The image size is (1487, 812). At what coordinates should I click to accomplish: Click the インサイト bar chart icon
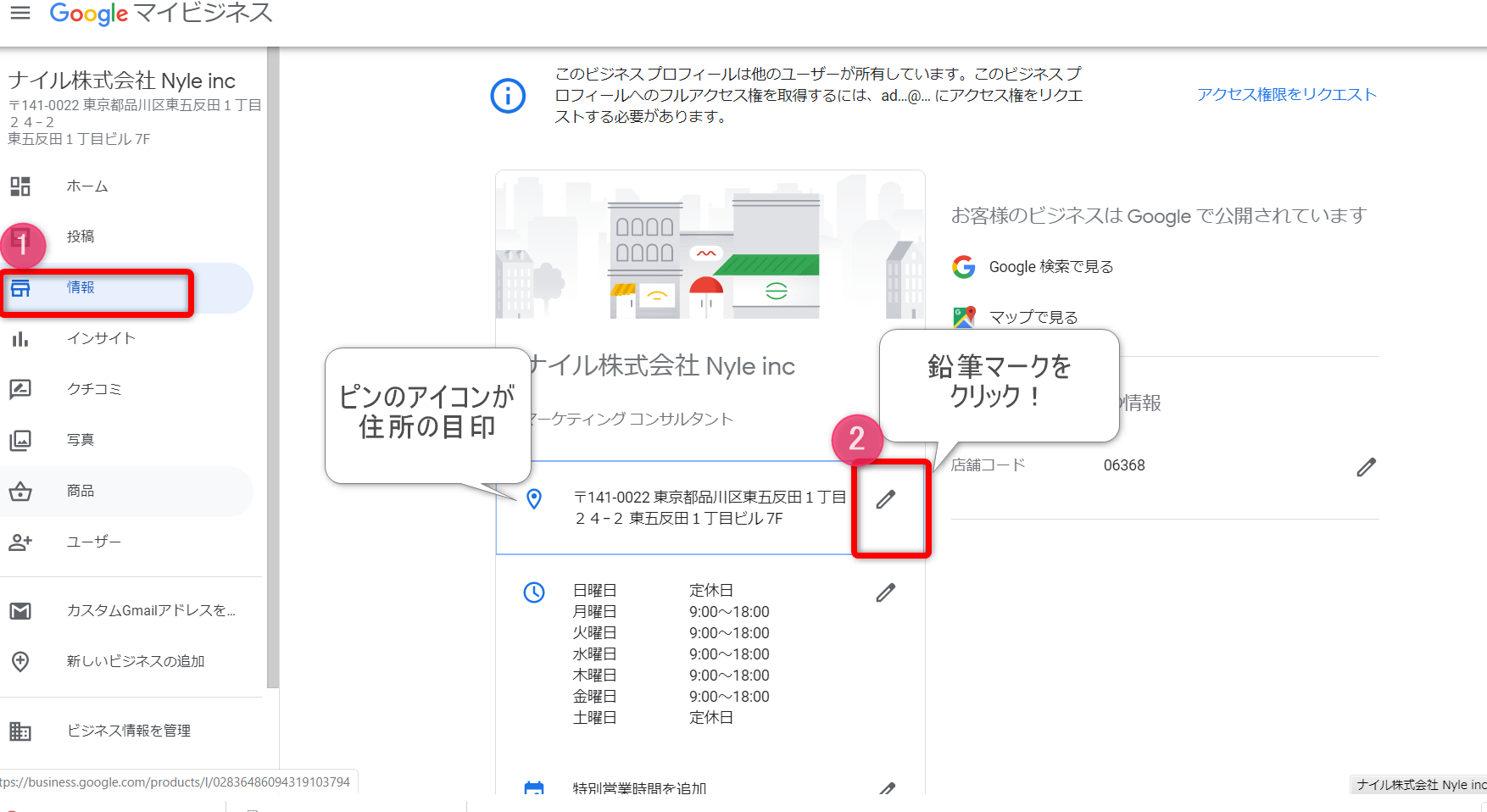[20, 339]
